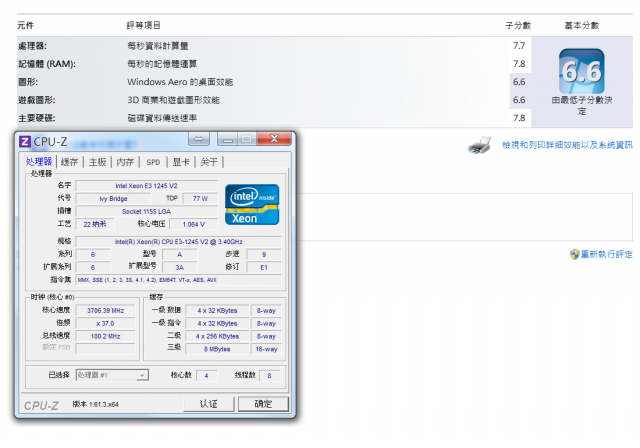Open the 处理器 #1 selection dropdown
The width and height of the screenshot is (640, 448).
(112, 375)
